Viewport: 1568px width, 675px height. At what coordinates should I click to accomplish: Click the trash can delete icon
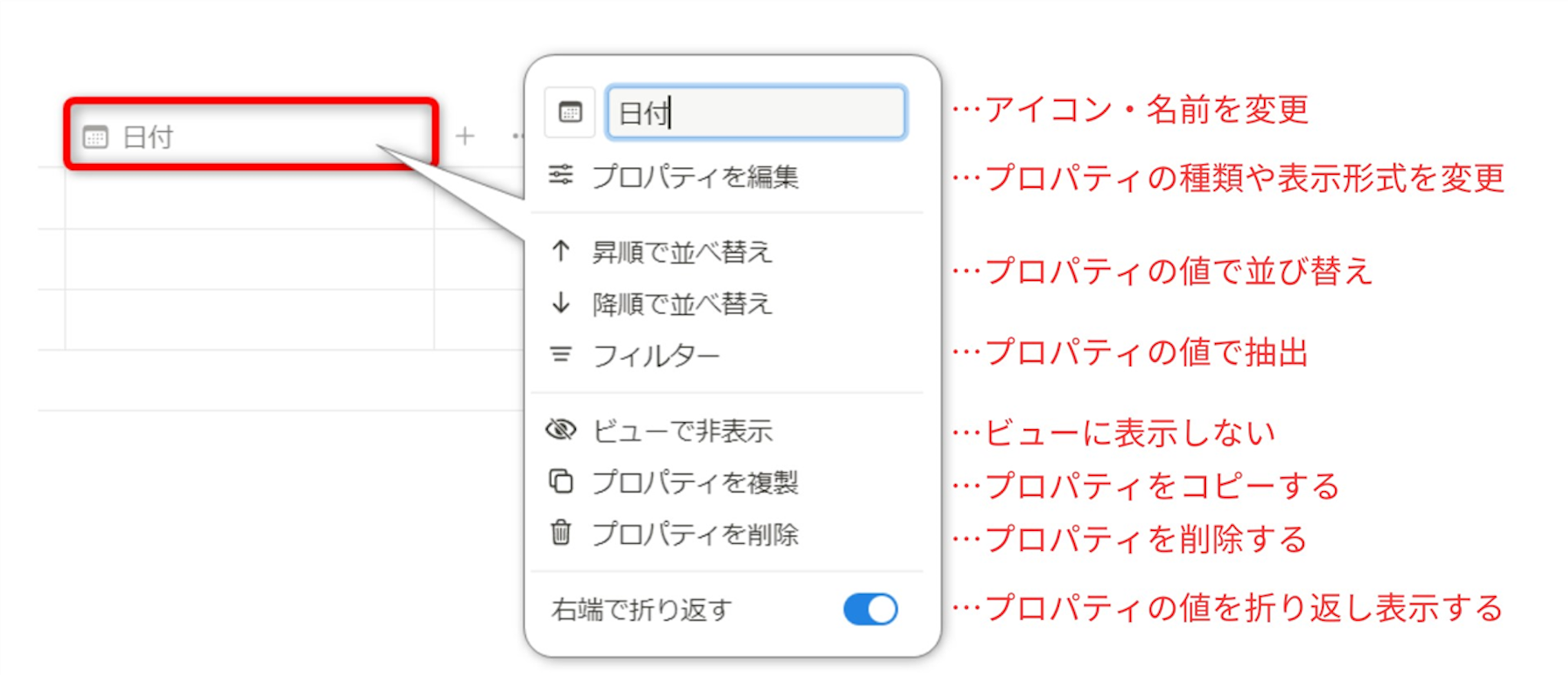[560, 532]
